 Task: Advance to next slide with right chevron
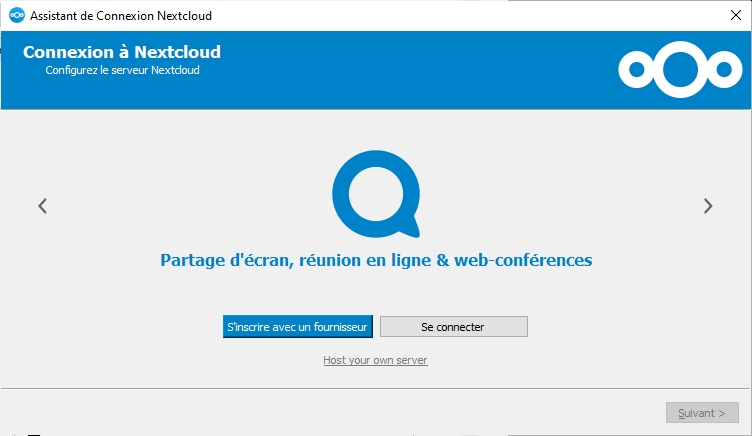(708, 206)
